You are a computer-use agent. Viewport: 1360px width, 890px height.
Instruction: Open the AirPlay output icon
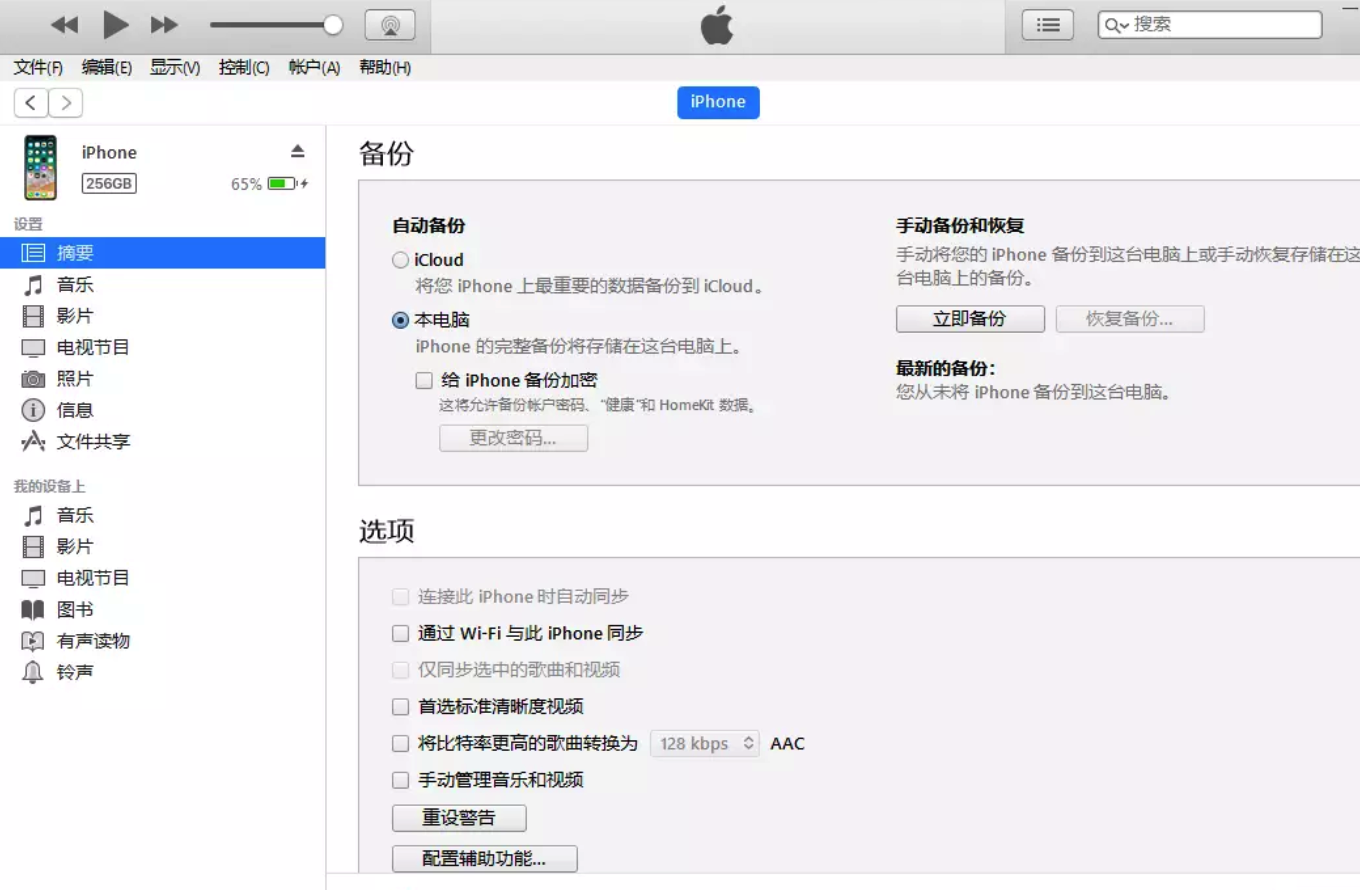390,25
